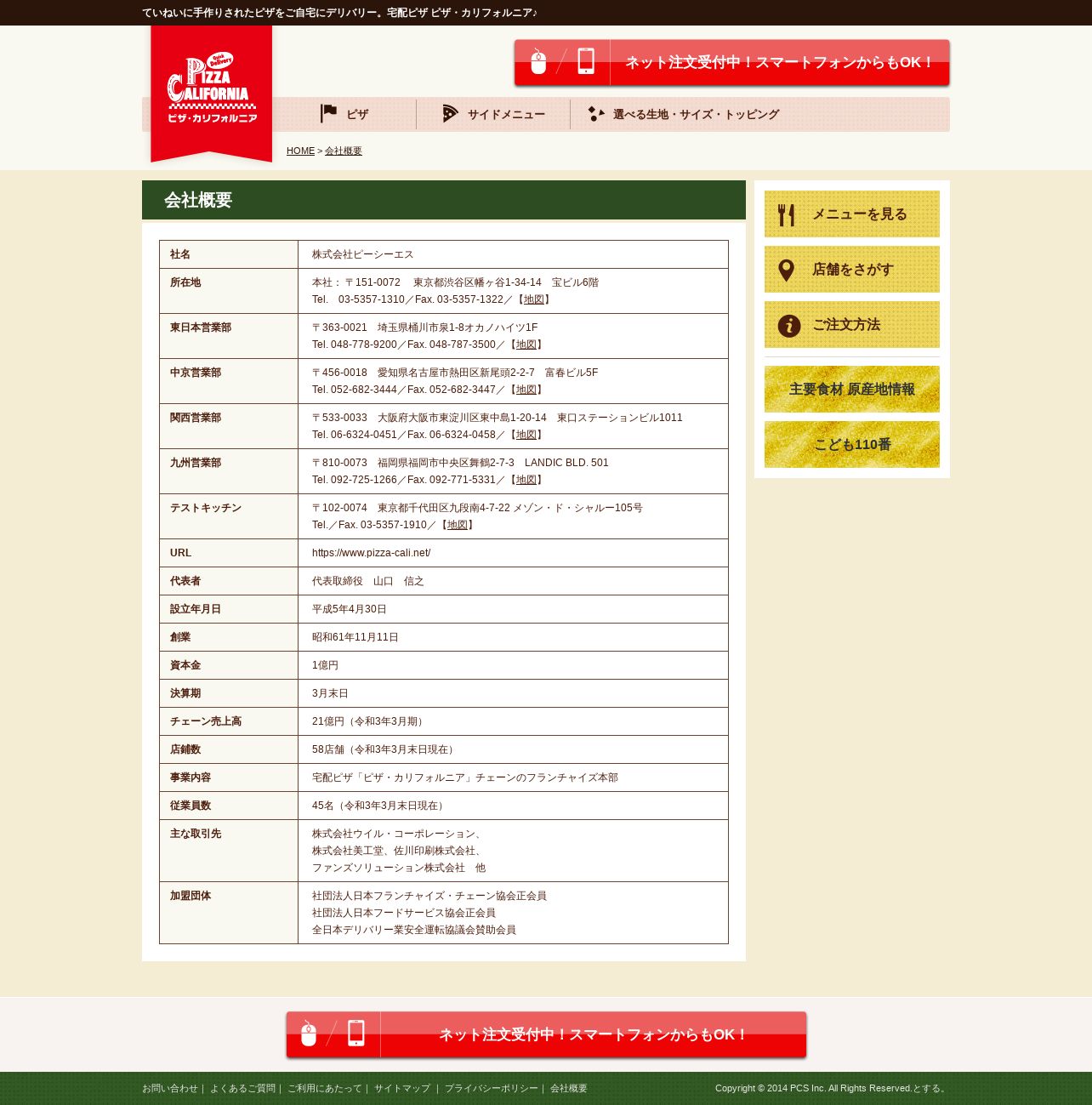This screenshot has height=1105, width=1092.
Task: Open 選べる生地・サイズ・トッピング navigation item
Action: point(683,114)
